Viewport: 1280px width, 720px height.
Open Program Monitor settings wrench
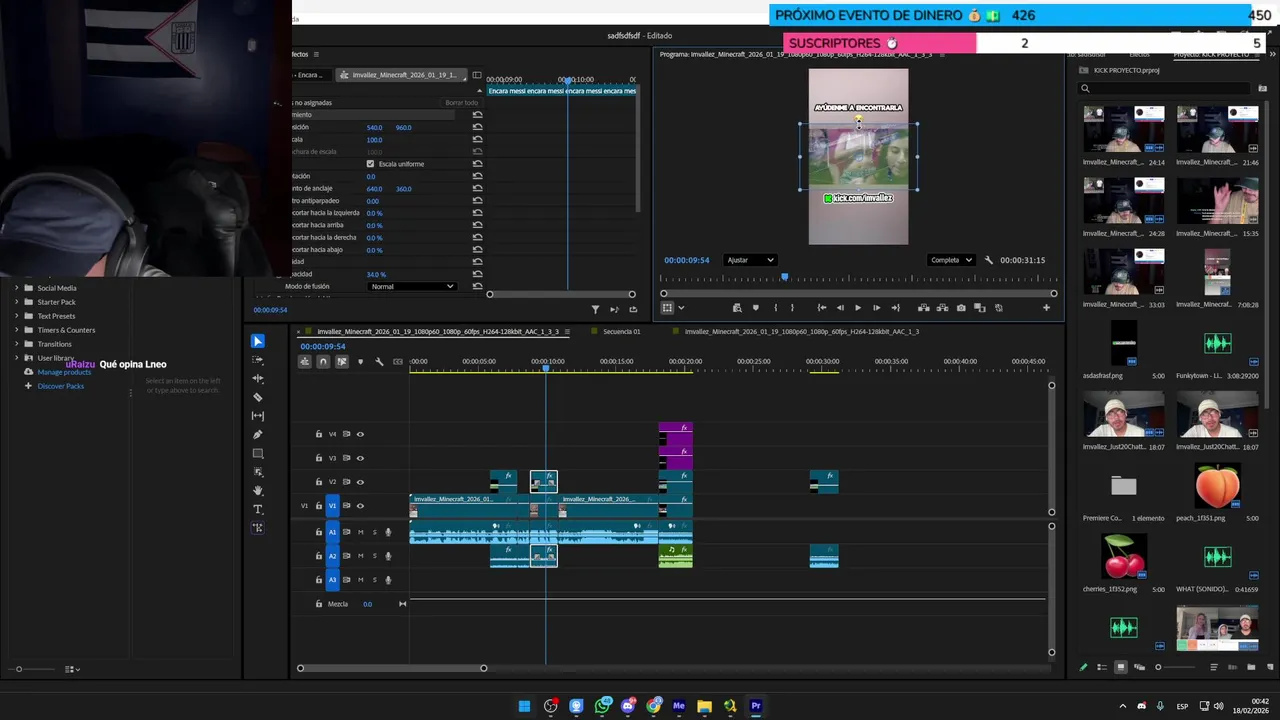(989, 260)
